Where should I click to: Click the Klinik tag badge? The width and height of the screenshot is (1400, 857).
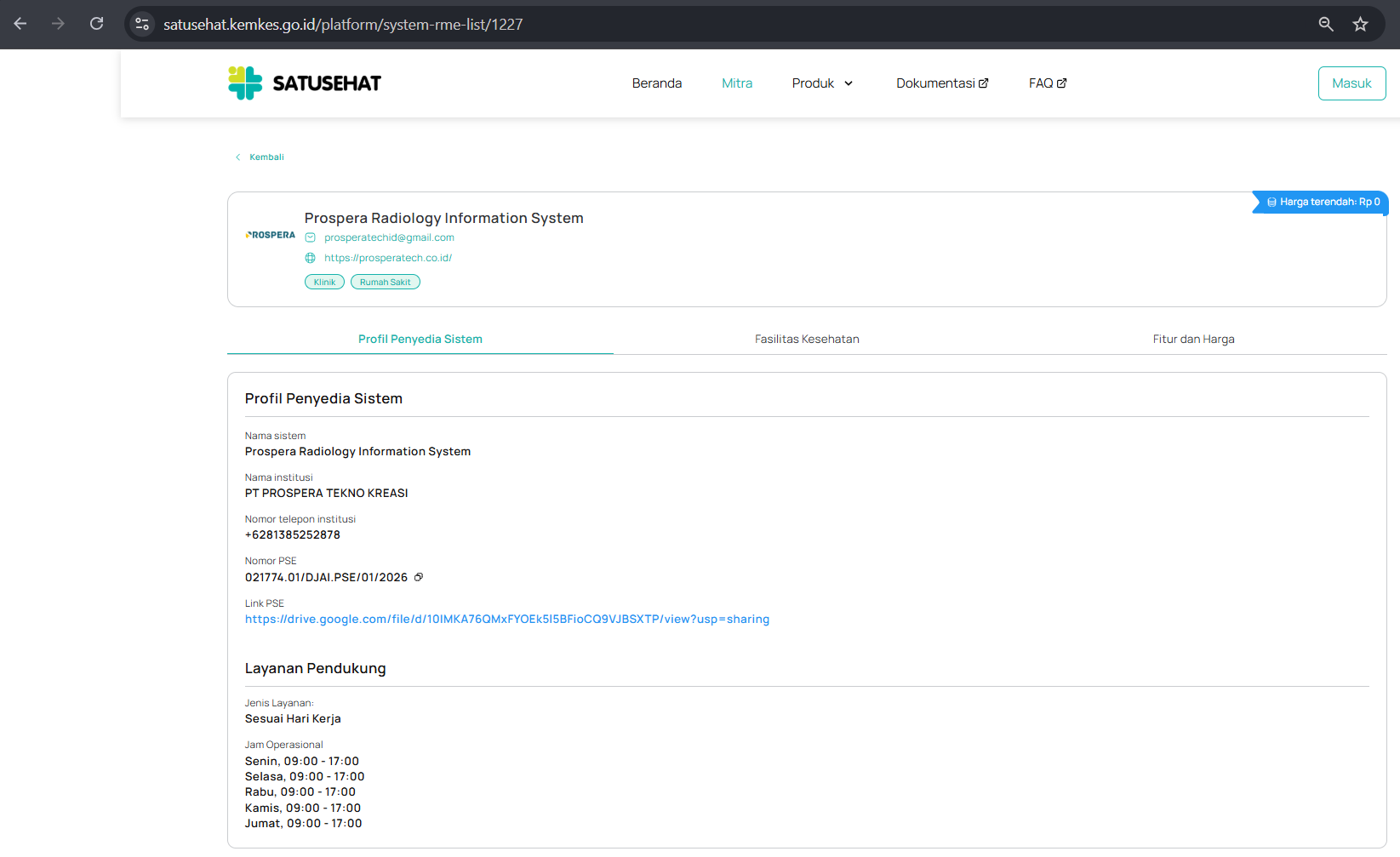pyautogui.click(x=325, y=283)
